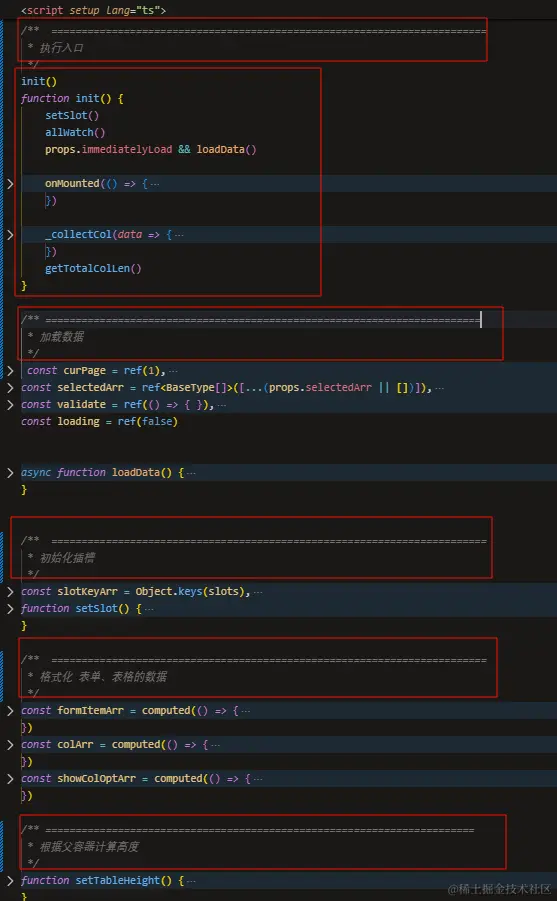This screenshot has height=901, width=557.
Task: Expand the setSlot function body
Action: click(10, 609)
